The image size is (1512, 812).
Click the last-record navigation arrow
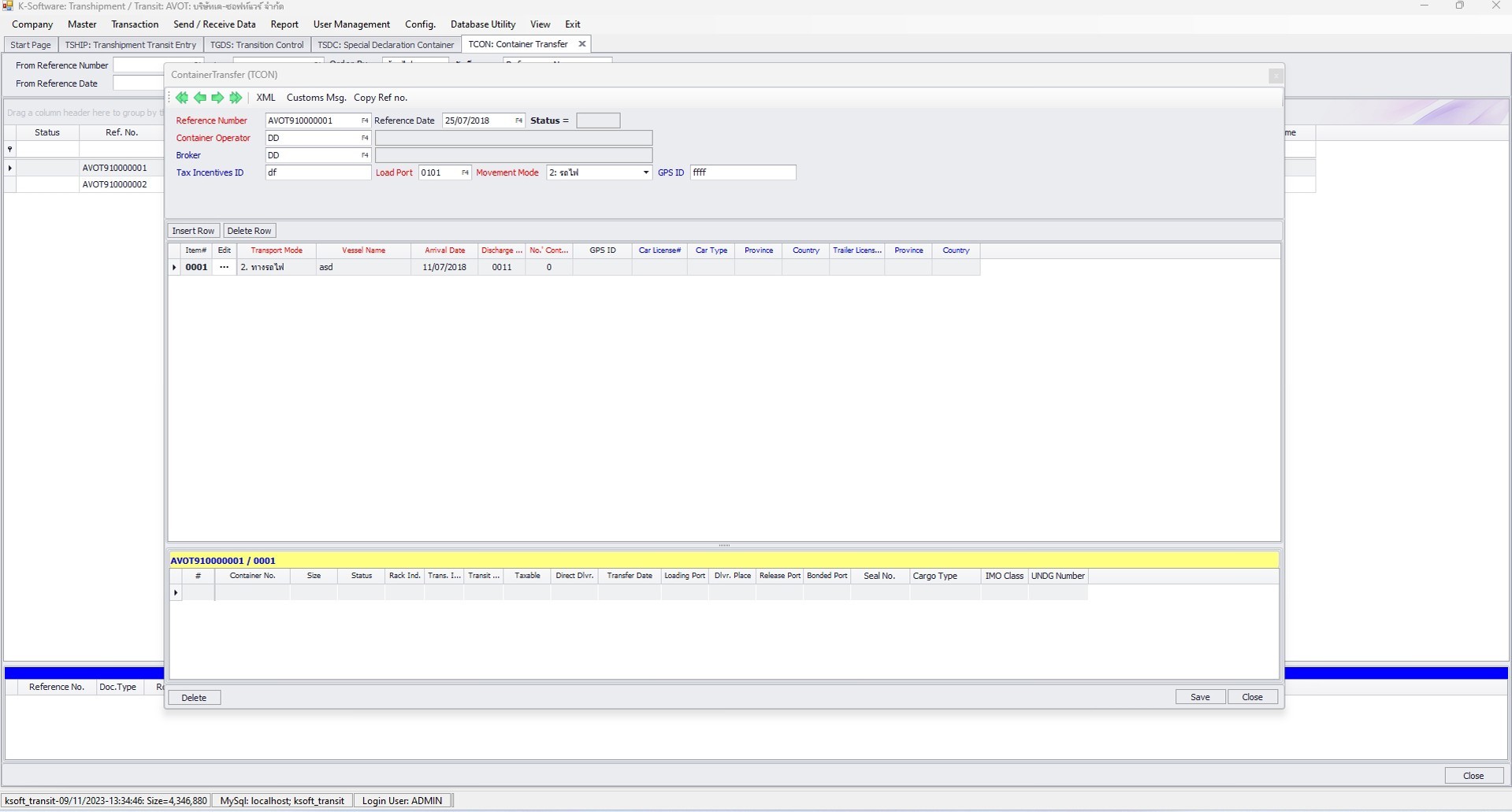click(236, 98)
